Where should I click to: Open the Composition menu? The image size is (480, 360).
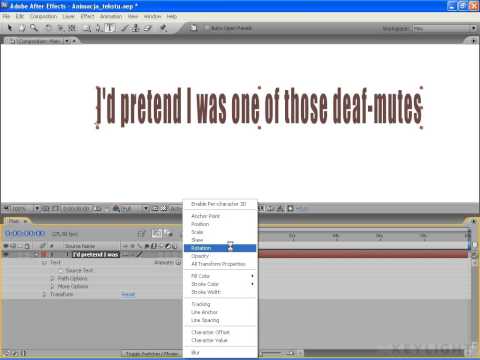coord(44,16)
